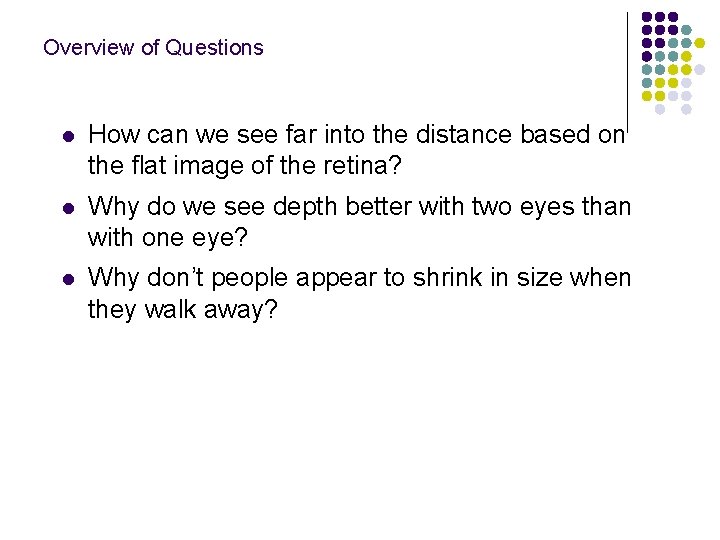The height and width of the screenshot is (540, 720).
Task: Click the word 'Overview' in the title
Action: click(x=89, y=48)
